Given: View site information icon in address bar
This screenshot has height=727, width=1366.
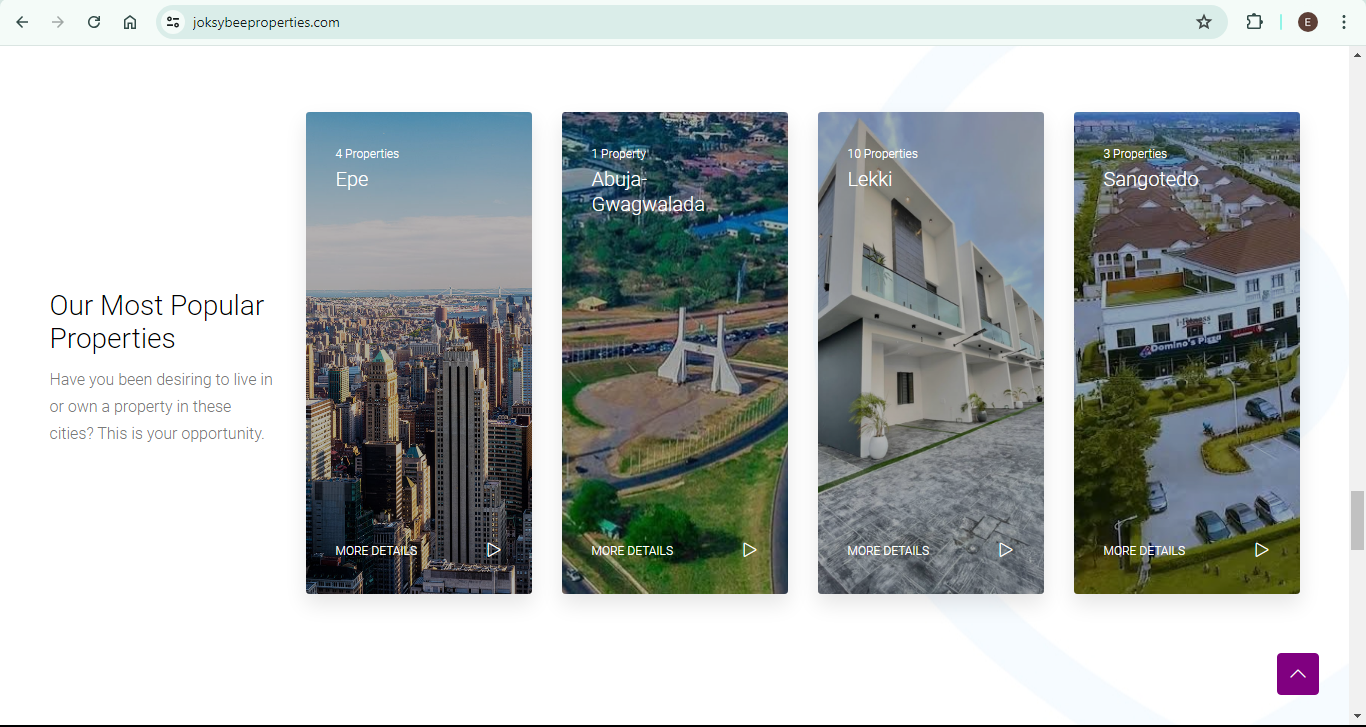Looking at the screenshot, I should pyautogui.click(x=173, y=22).
